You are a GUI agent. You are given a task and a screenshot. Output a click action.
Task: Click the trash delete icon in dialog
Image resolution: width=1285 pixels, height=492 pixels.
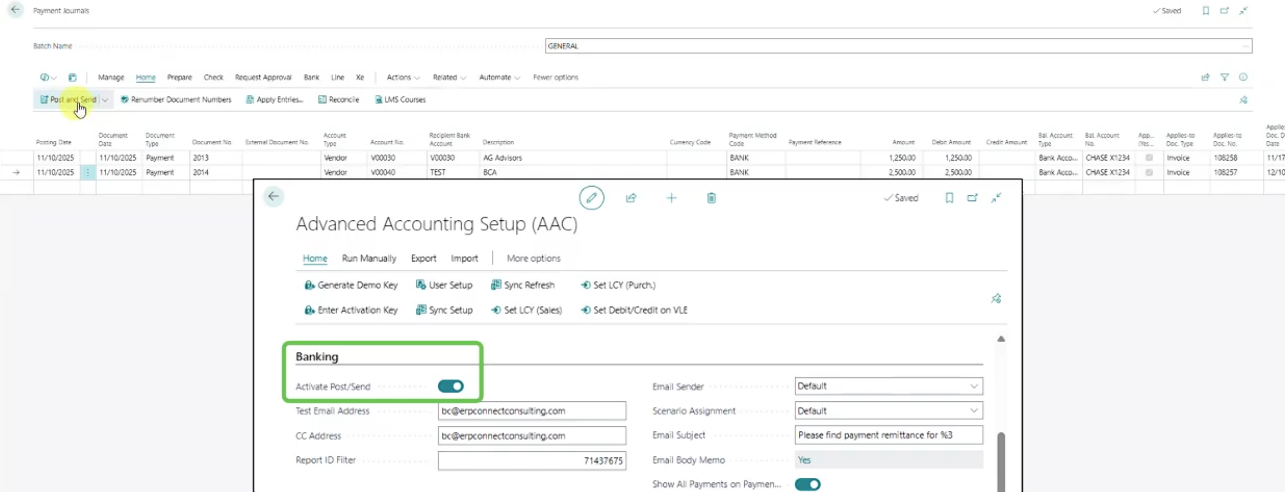(711, 198)
